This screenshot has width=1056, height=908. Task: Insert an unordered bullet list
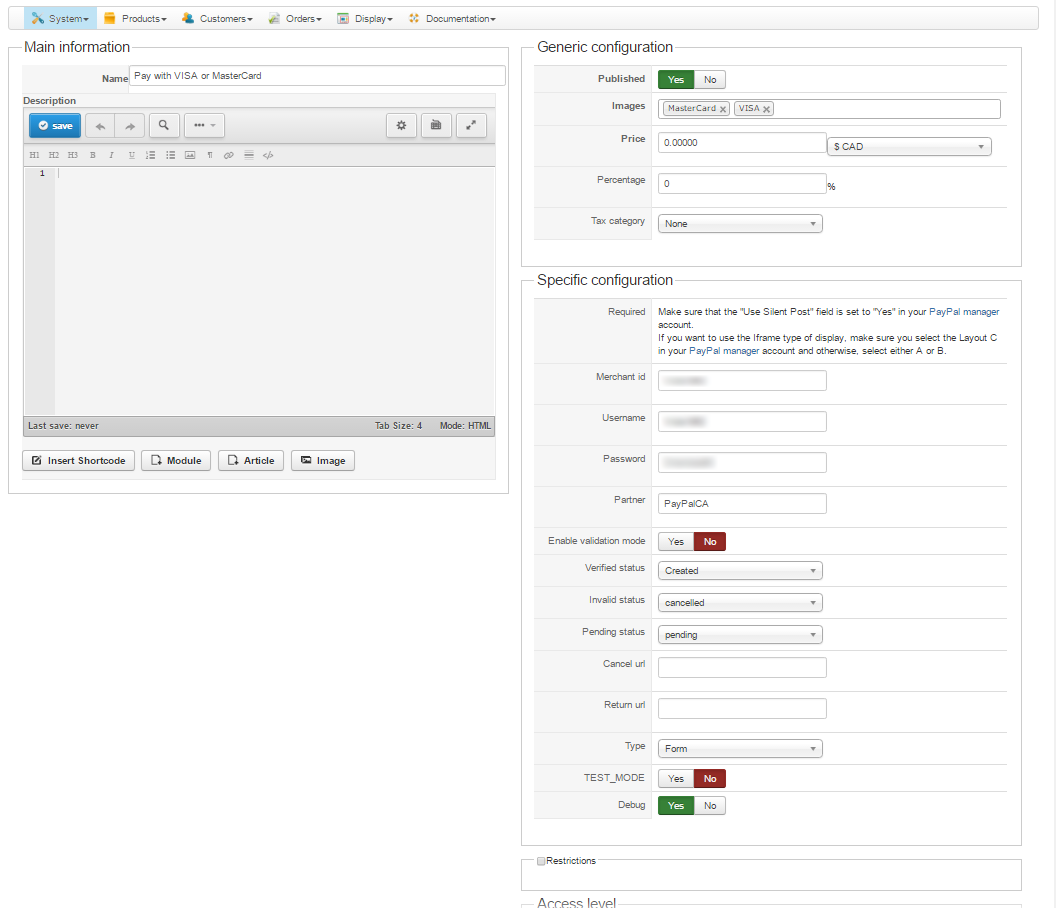click(170, 155)
